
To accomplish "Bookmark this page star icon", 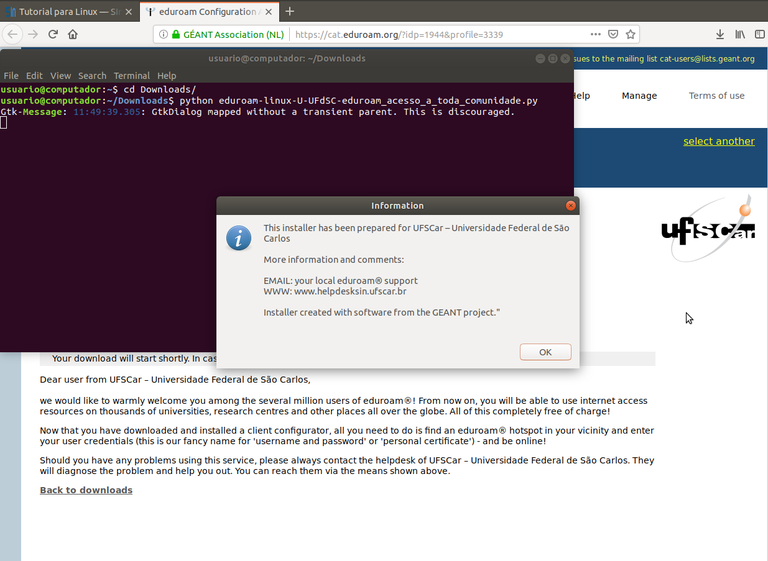I will point(630,34).
